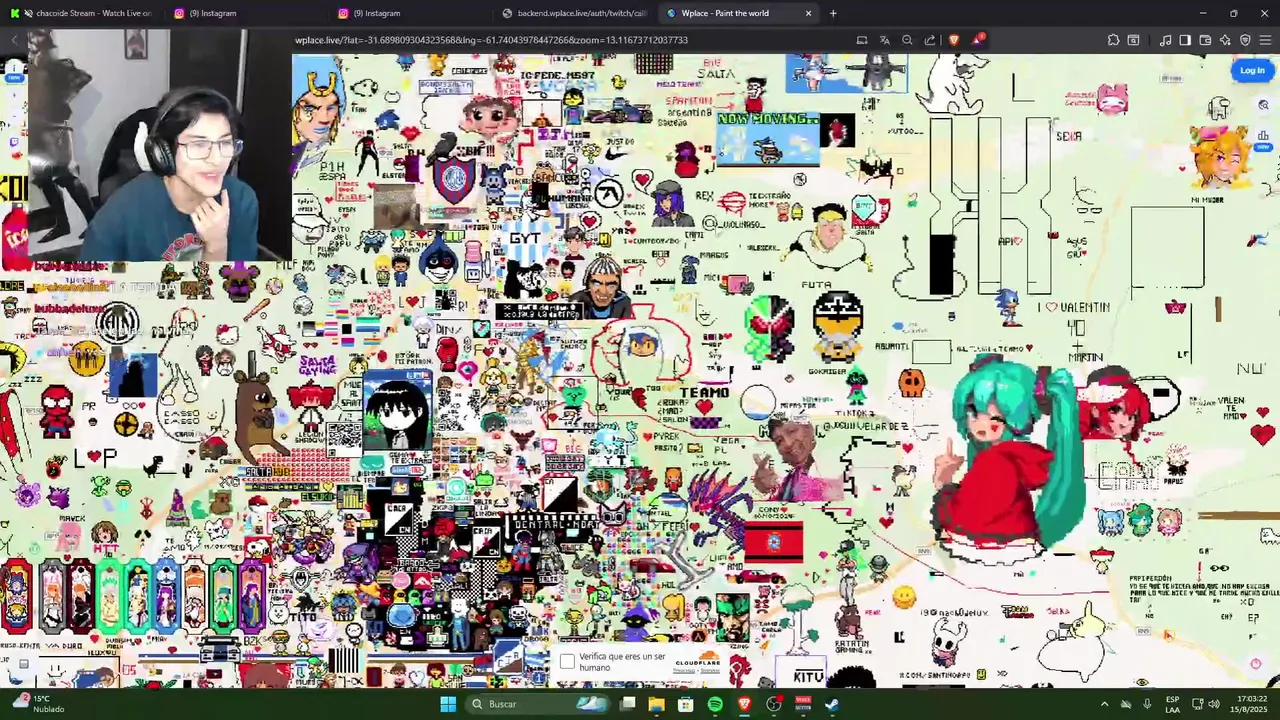
Task: Open the weather widget showing Nublado
Action: 38,704
